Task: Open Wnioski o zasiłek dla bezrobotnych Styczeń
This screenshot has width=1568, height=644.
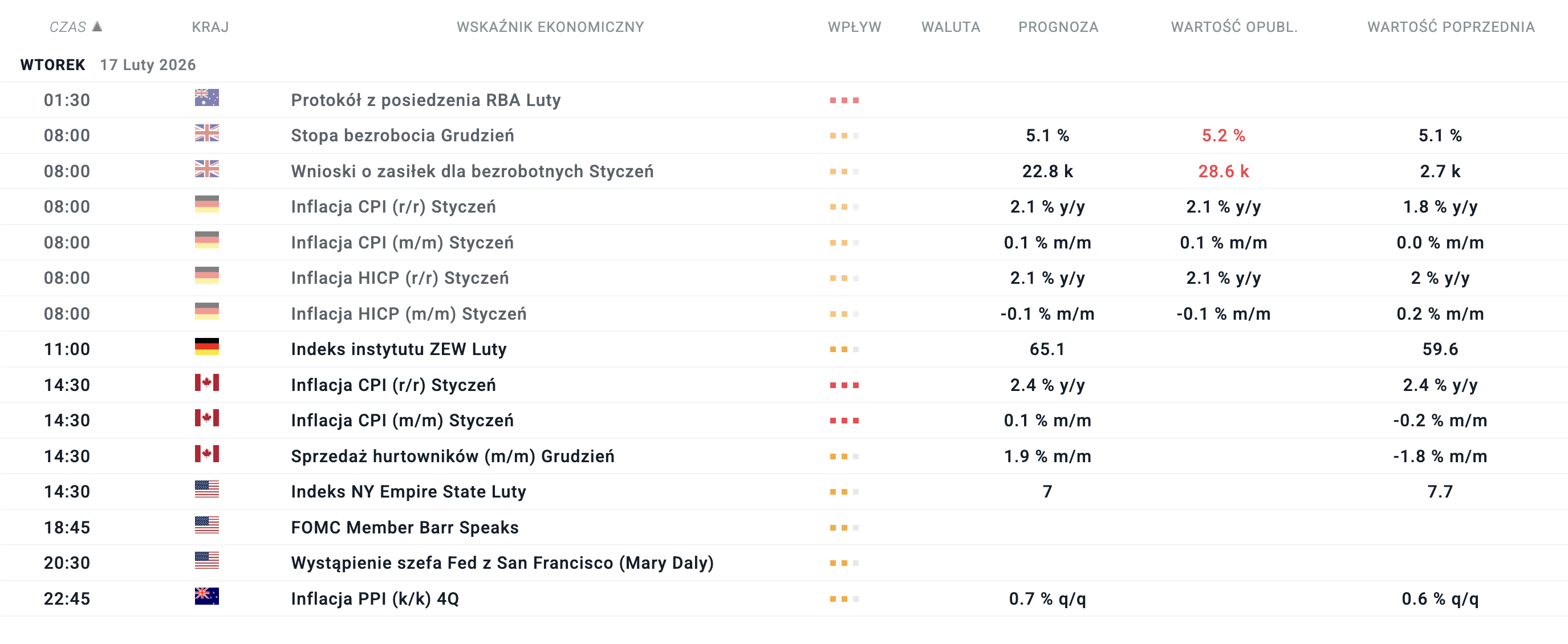Action: point(472,172)
